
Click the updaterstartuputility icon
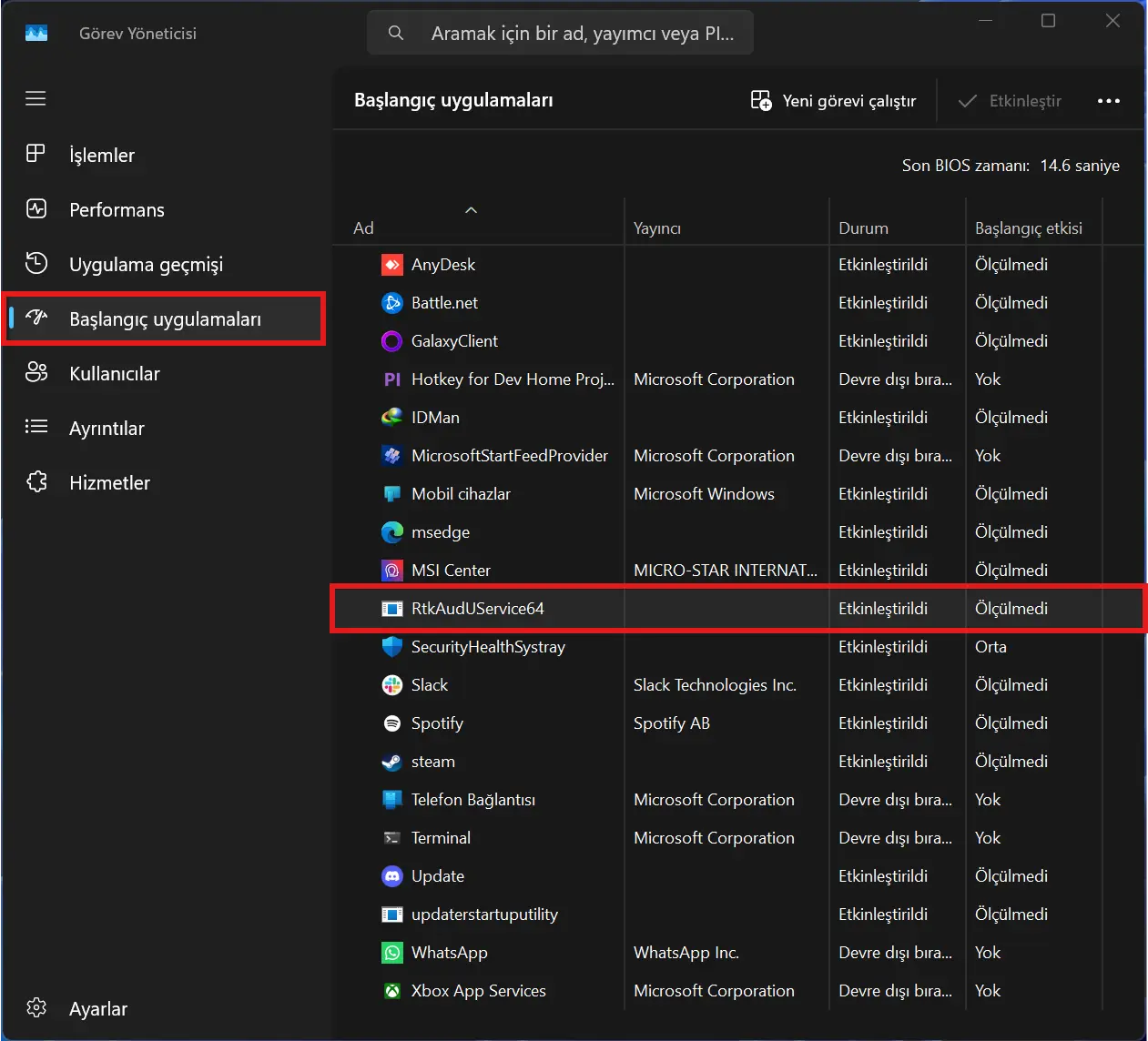pos(391,915)
